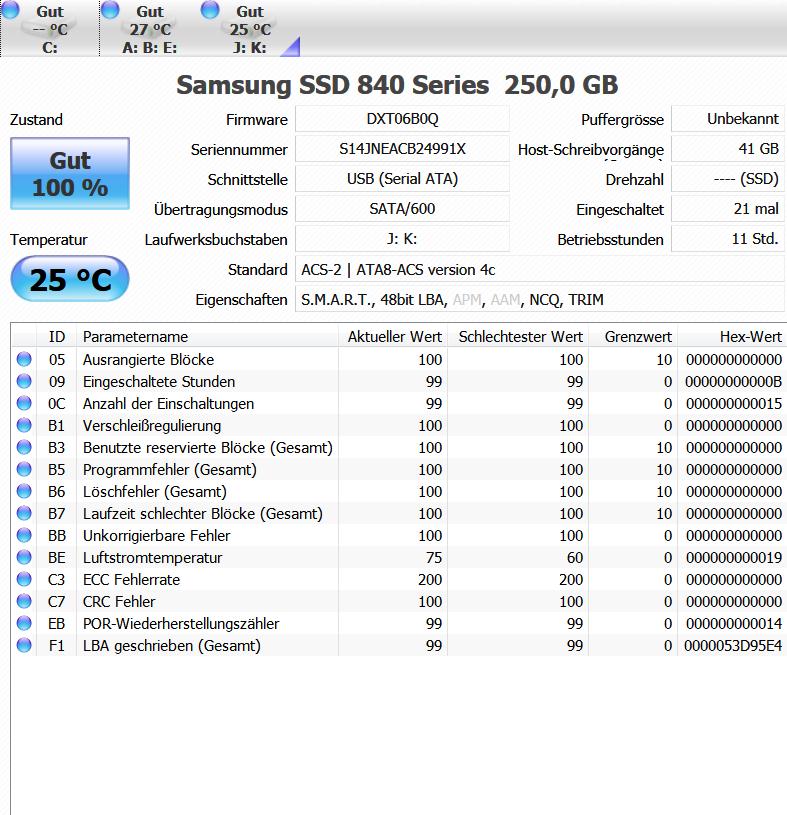Select the Programmfehler (Gesamt) parameter name

(x=169, y=470)
